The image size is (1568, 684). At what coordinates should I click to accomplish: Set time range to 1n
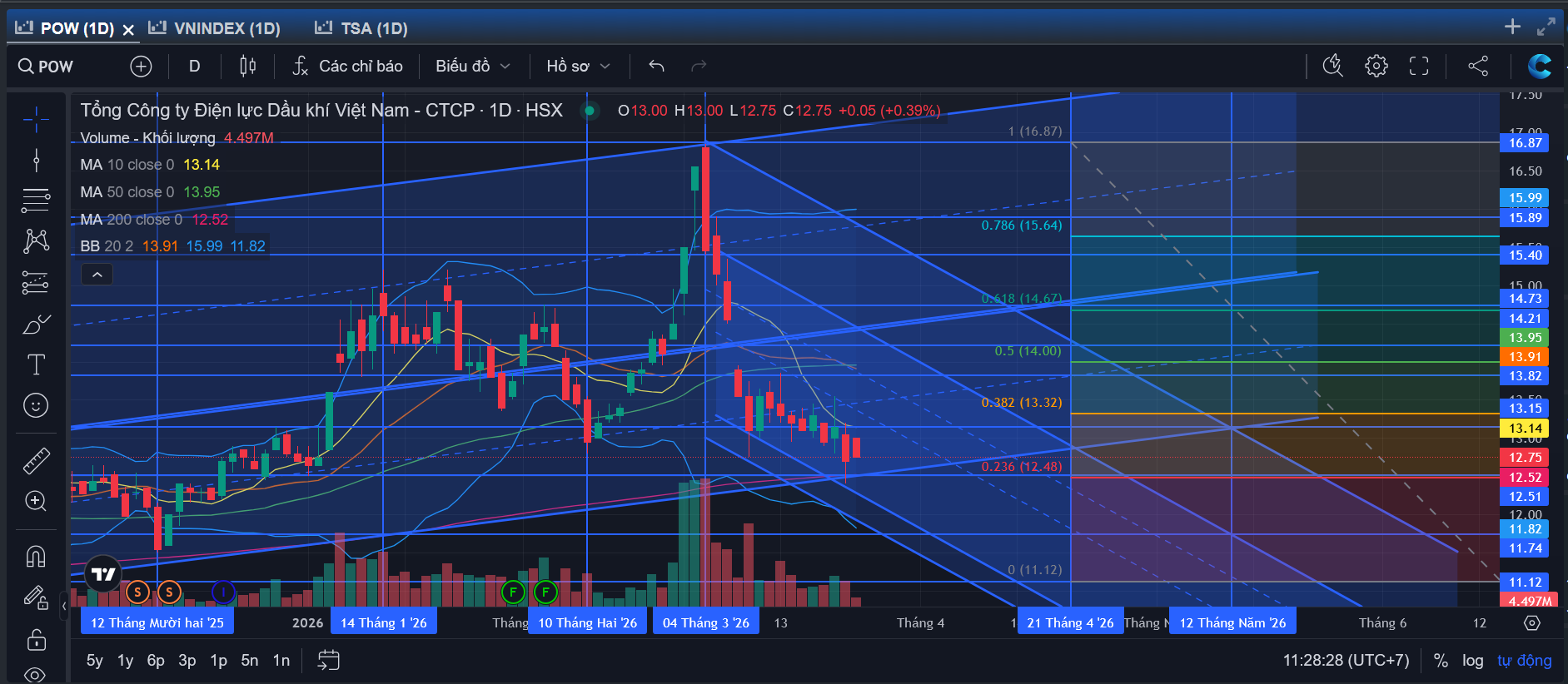pyautogui.click(x=281, y=661)
